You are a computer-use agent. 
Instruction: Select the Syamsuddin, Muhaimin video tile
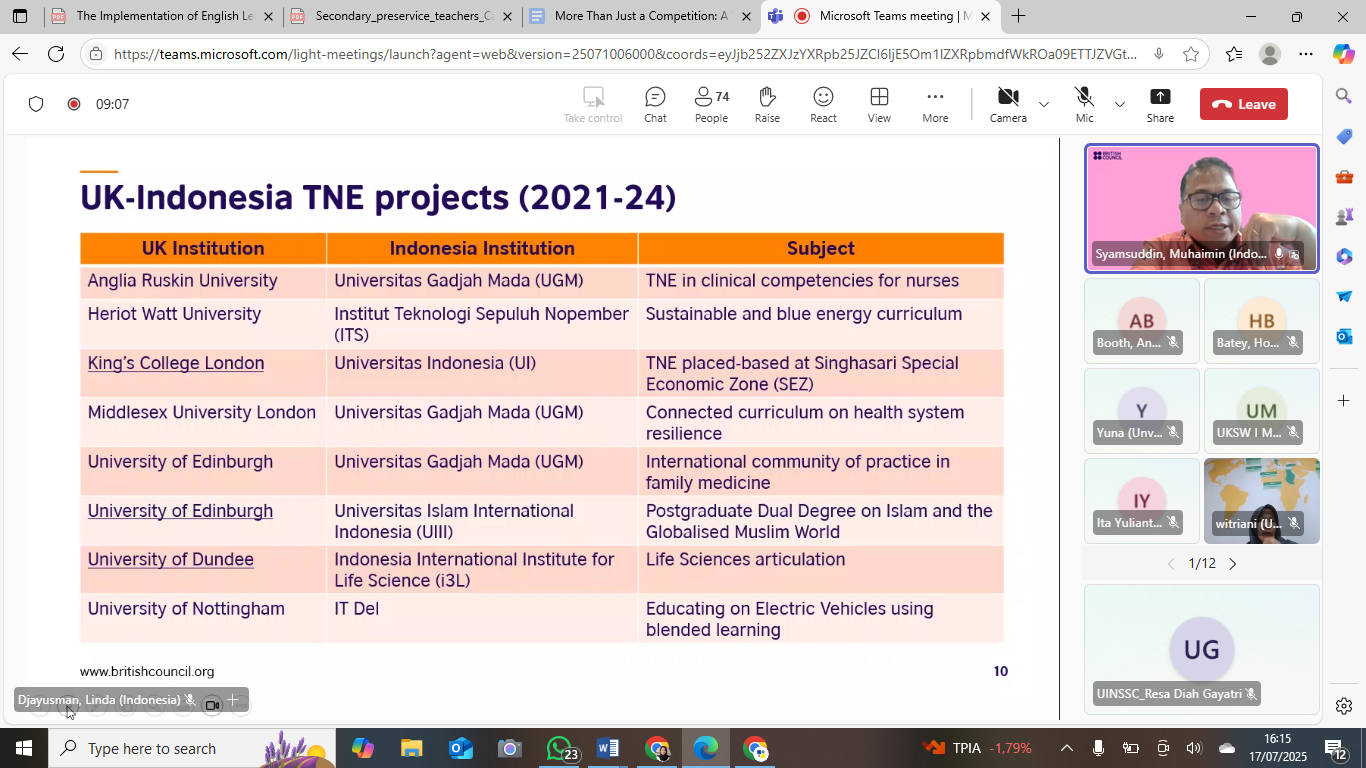(x=1202, y=208)
